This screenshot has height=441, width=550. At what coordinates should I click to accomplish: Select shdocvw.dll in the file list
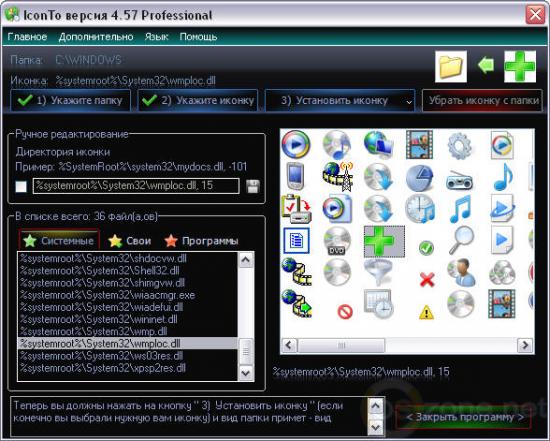click(x=128, y=259)
